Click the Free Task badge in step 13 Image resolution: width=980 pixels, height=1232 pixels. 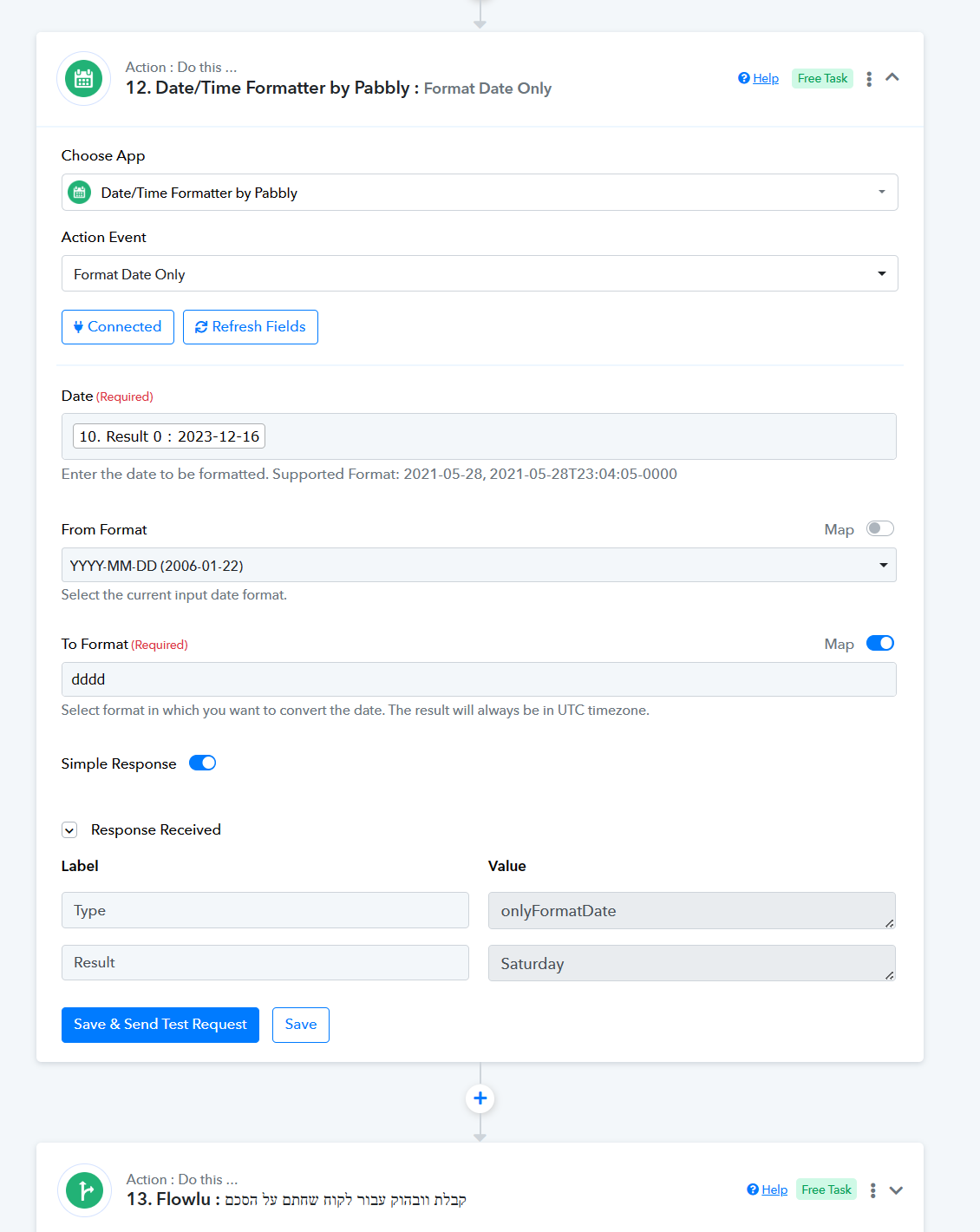tap(826, 1189)
